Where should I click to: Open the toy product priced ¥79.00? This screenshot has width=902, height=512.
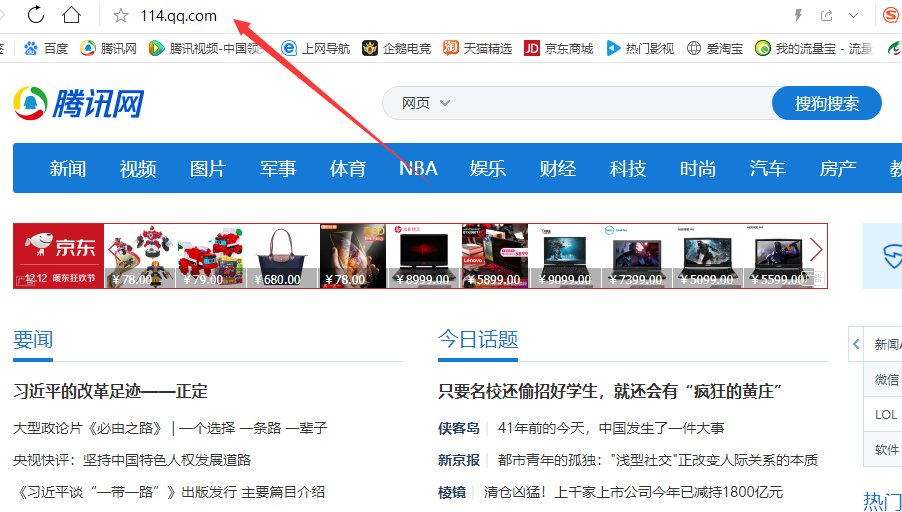pyautogui.click(x=211, y=256)
